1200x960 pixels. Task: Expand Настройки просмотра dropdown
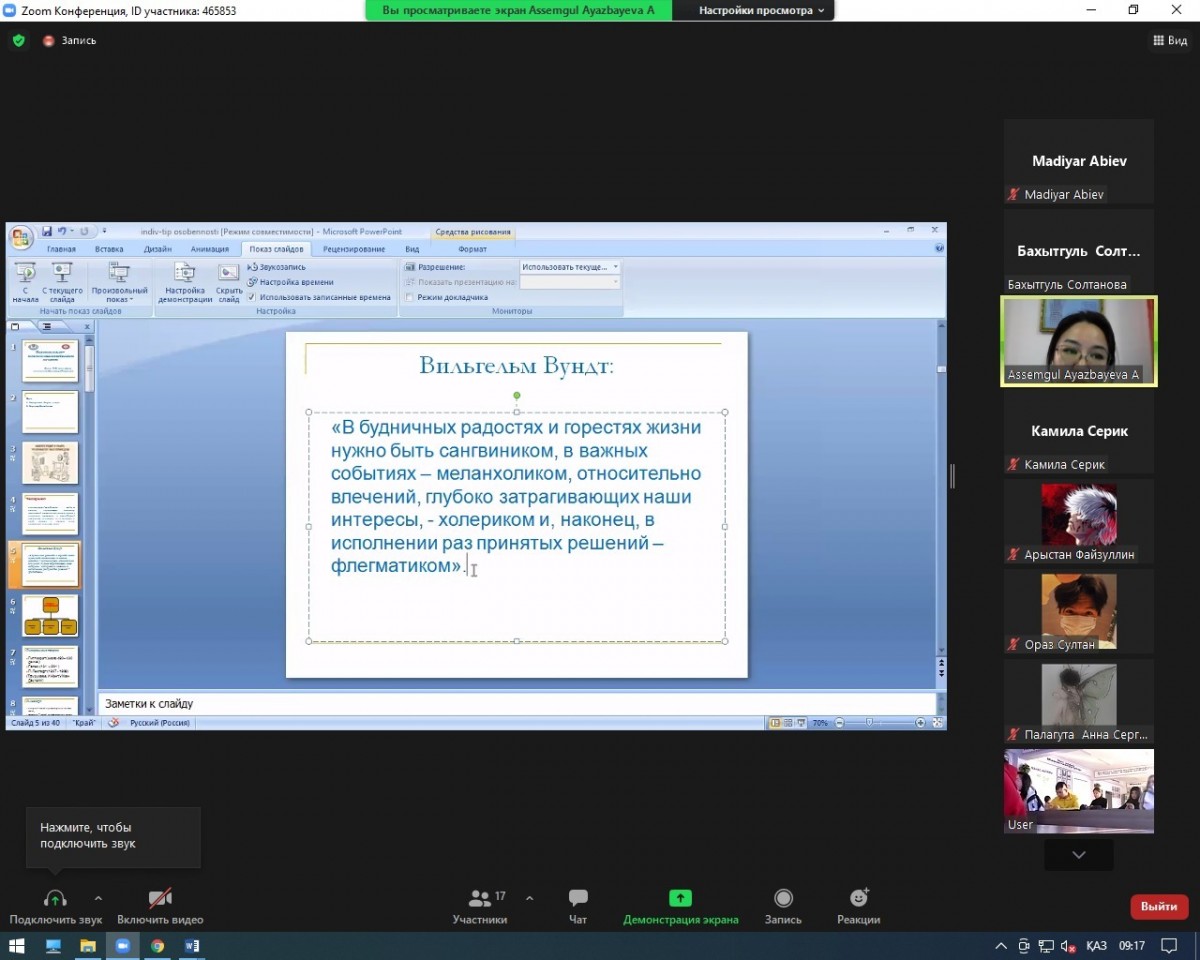[x=762, y=10]
